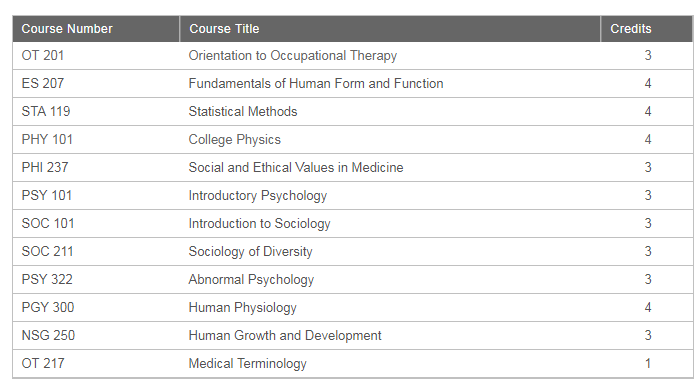Click the PSY 101 course number
Image resolution: width=699 pixels, height=390 pixels.
point(46,196)
